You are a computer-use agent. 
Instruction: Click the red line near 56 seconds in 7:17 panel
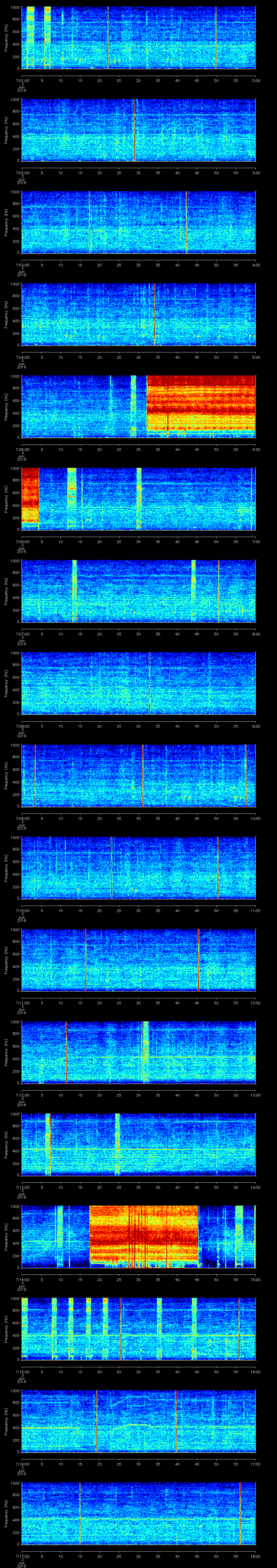pos(240,1514)
